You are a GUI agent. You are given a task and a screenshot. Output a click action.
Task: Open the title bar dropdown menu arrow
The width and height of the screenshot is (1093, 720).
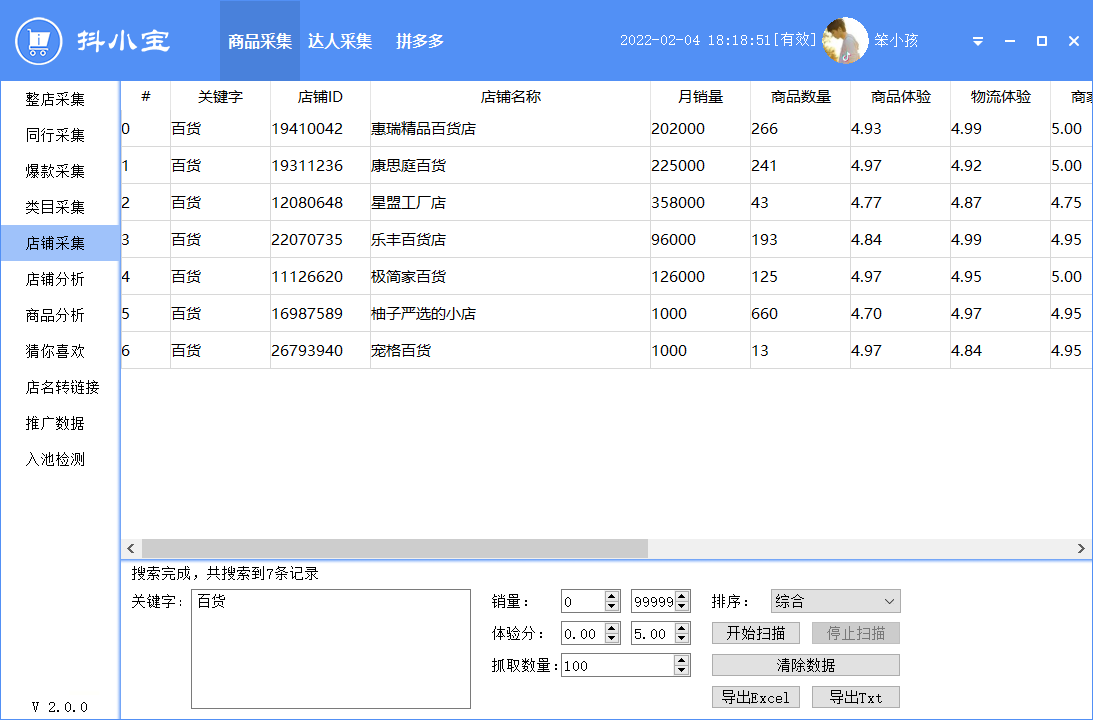tap(978, 42)
